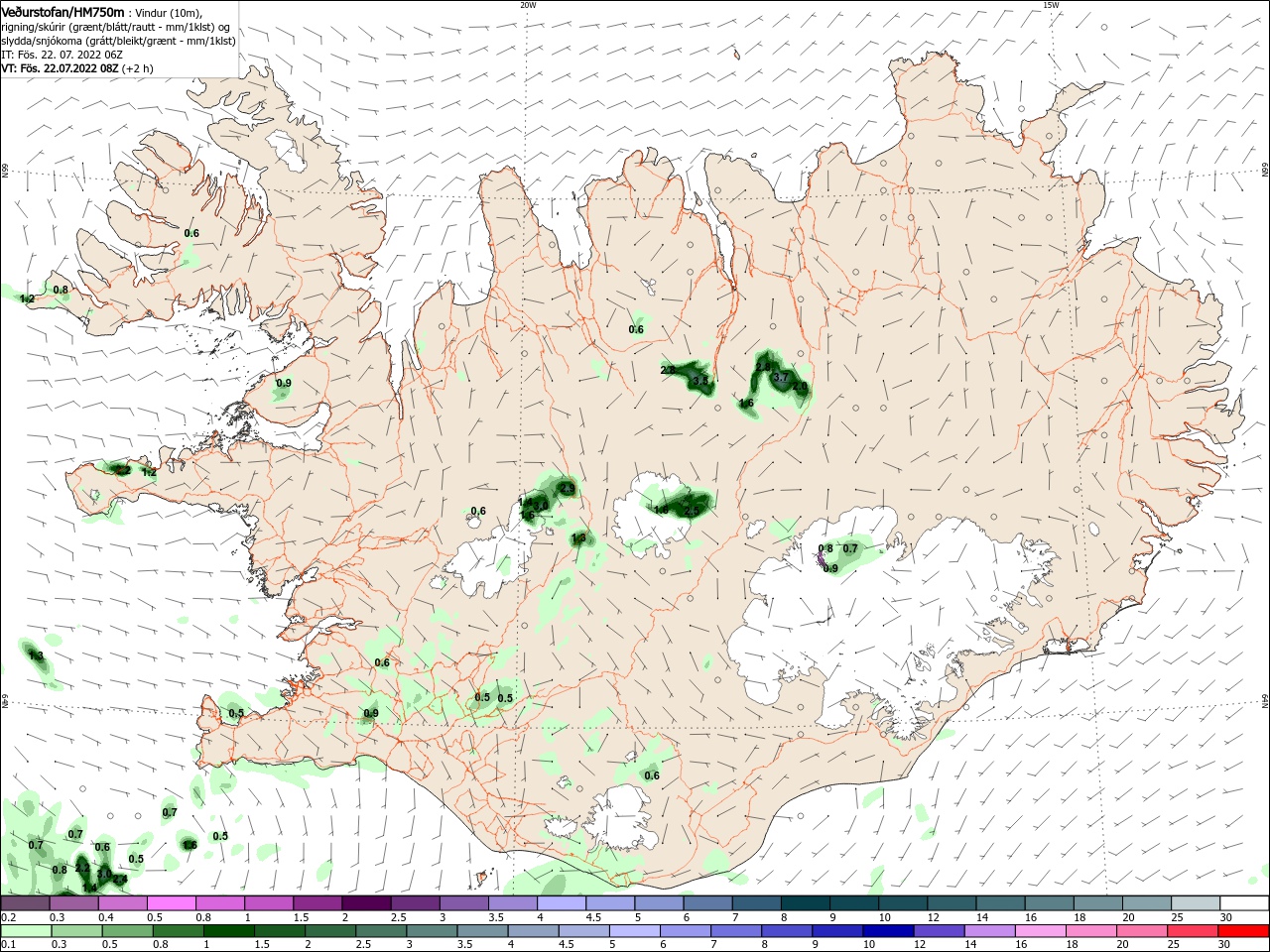
Task: Click the '(+2 h)' forecast offset text
Action: click(x=137, y=68)
